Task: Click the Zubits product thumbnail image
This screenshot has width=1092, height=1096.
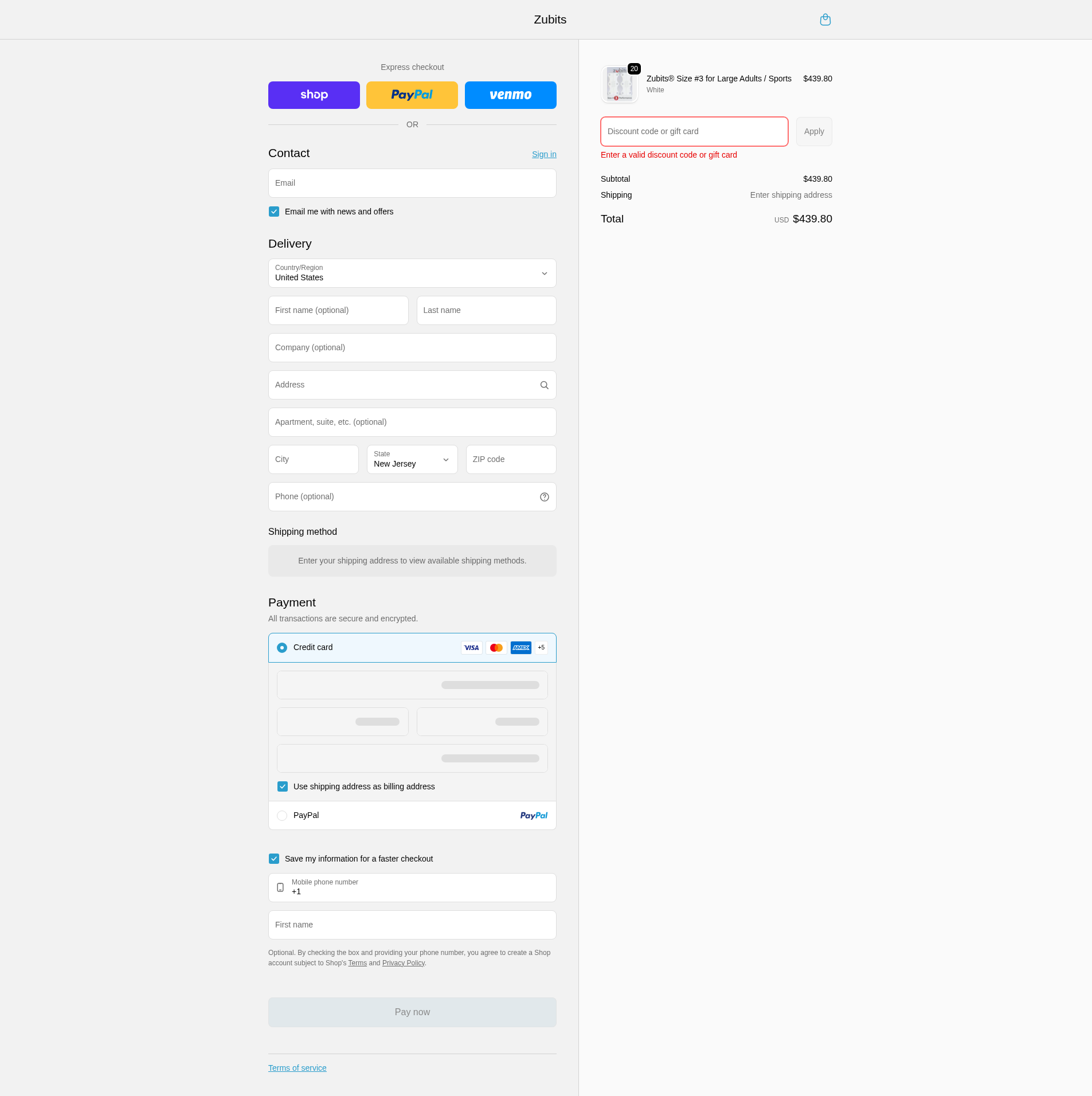Action: click(x=619, y=84)
